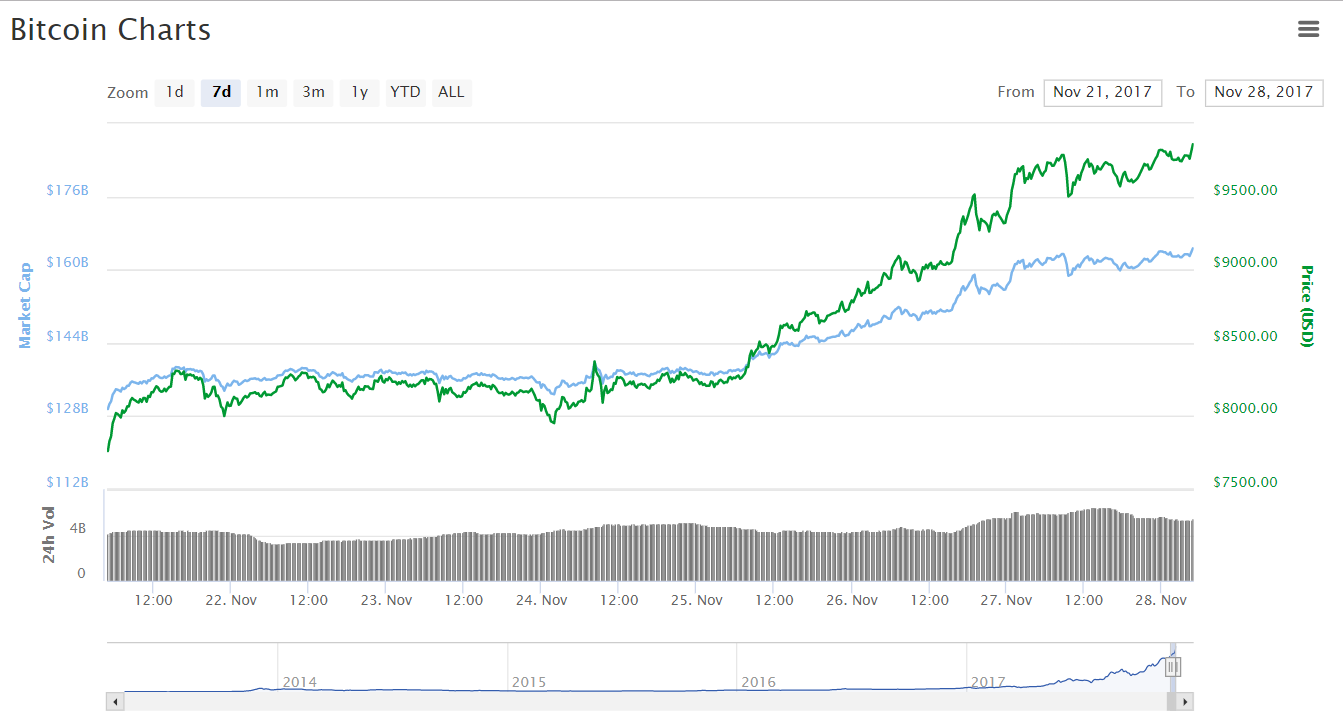Zoom chart to 1y

359,92
